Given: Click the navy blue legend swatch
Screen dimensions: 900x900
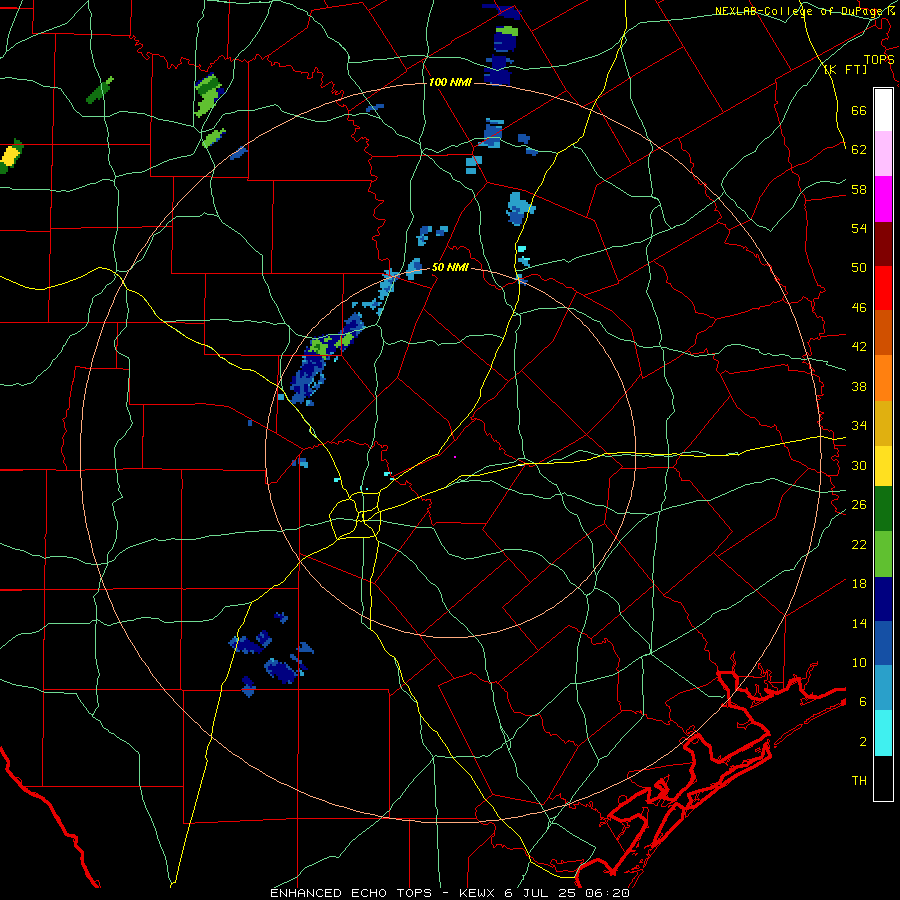Looking at the screenshot, I should 883,599.
